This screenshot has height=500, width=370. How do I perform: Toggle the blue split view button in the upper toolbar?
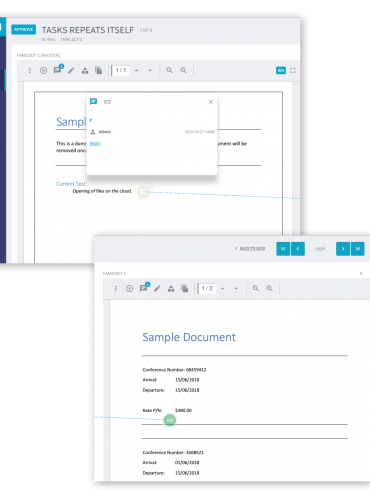pyautogui.click(x=281, y=70)
